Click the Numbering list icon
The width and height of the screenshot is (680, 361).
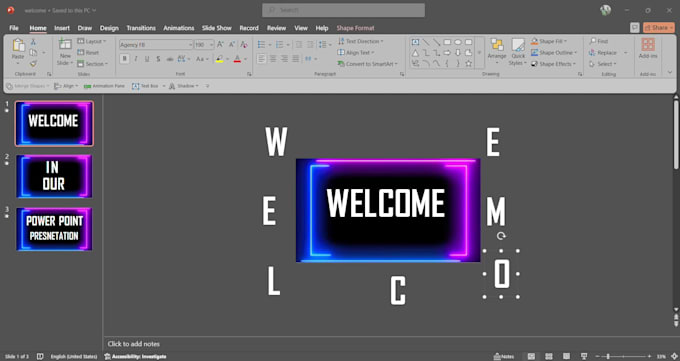point(280,45)
